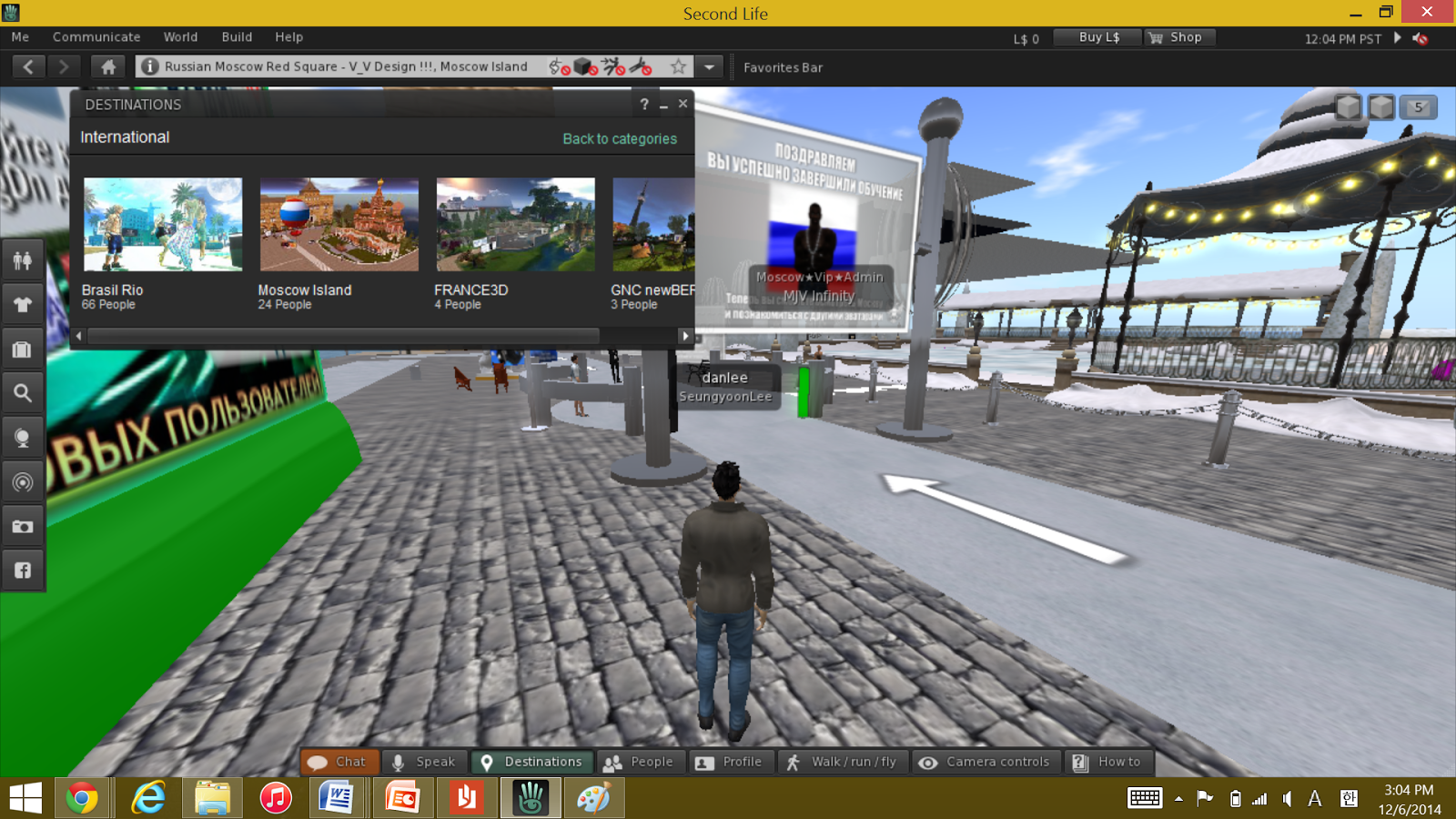Open Google Chrome from the taskbar

82,798
